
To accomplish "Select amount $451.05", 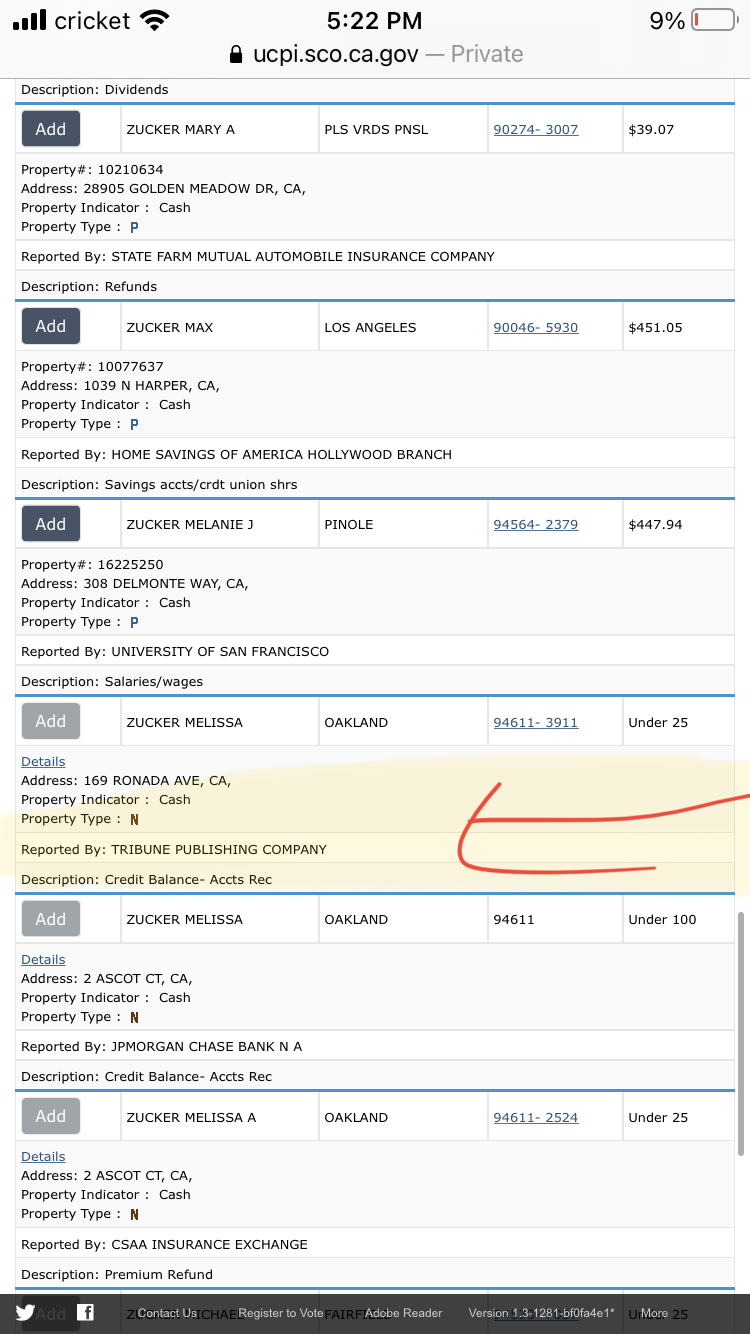I will (655, 327).
